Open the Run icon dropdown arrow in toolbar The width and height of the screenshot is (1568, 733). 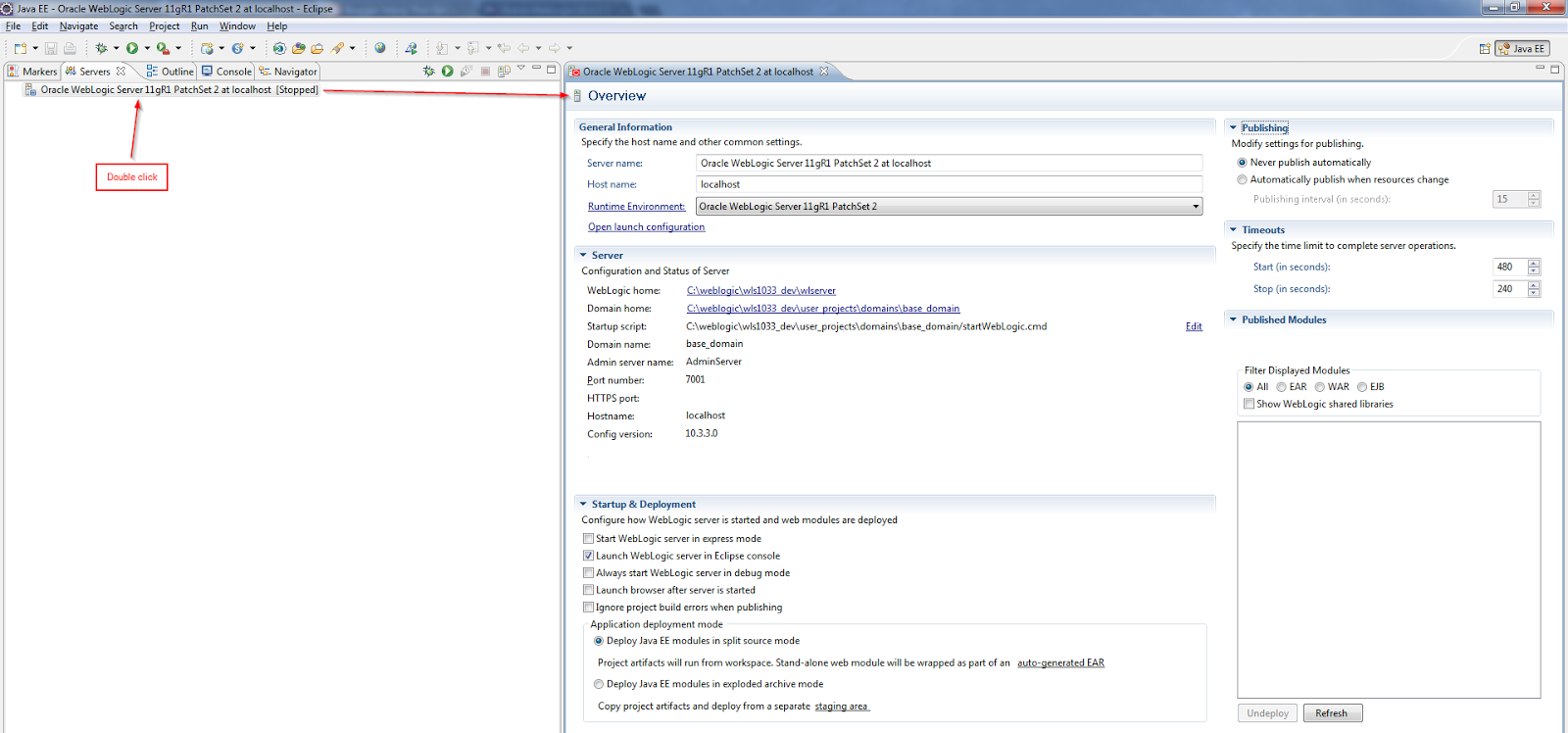[147, 48]
